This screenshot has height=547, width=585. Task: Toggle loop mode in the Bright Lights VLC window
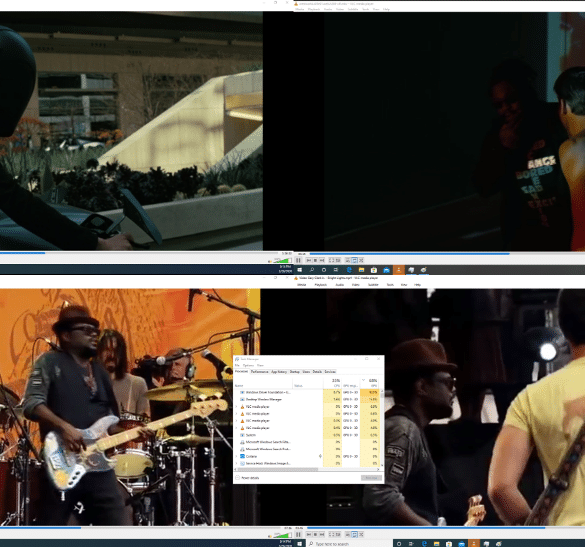point(354,535)
